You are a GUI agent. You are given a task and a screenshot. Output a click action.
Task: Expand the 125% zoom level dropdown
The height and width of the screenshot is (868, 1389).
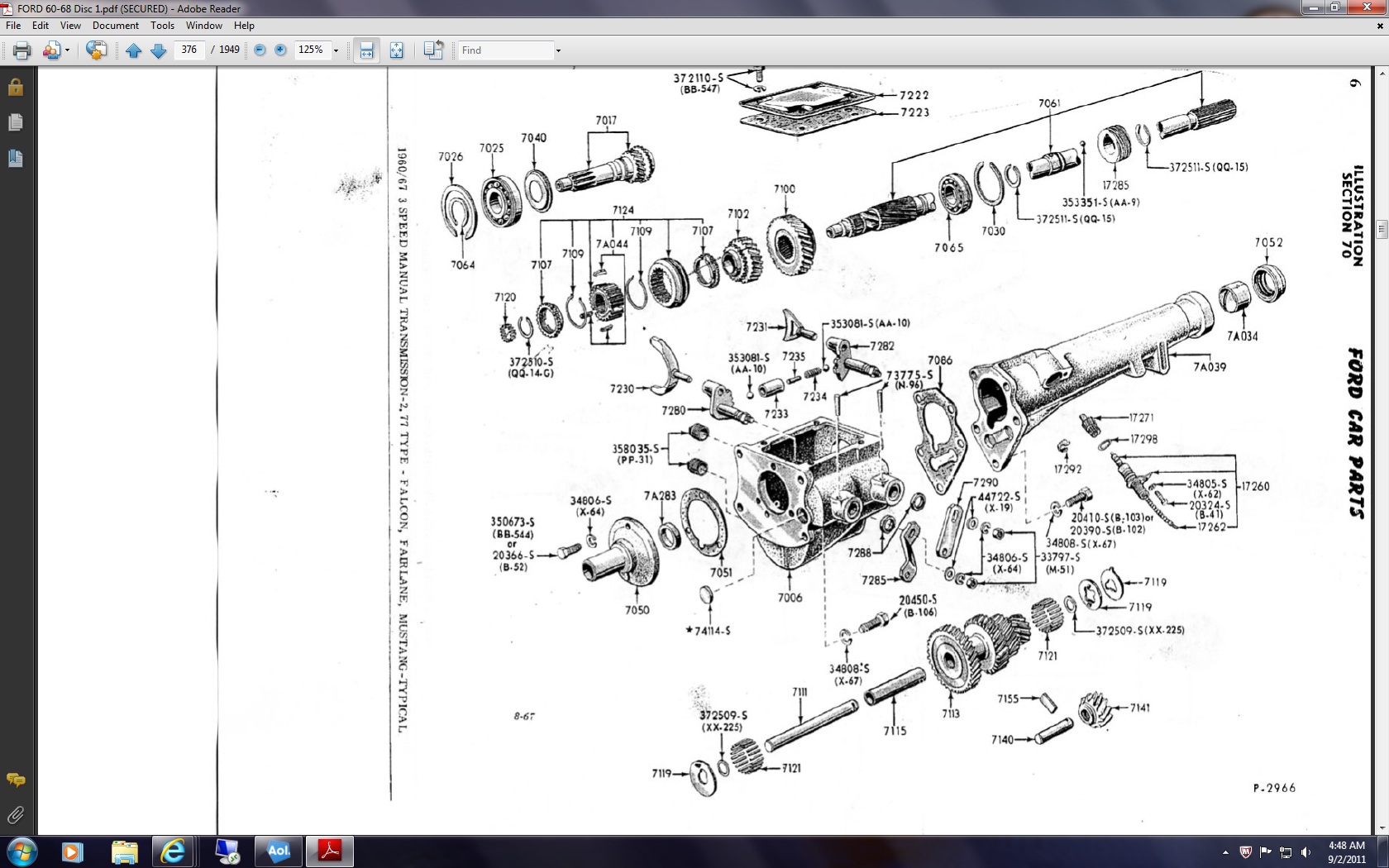point(336,50)
